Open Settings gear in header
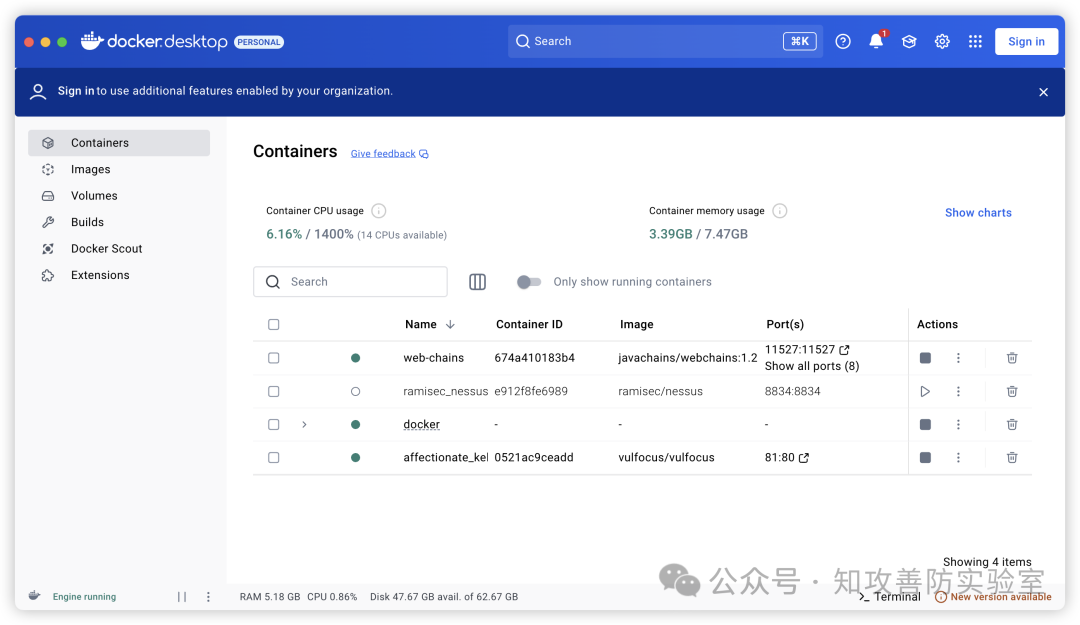This screenshot has height=625, width=1080. (x=942, y=41)
